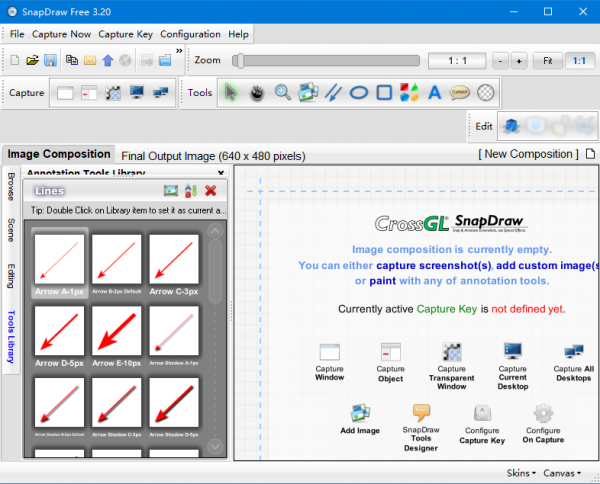Open the Canvas dropdown
This screenshot has height=484, width=600.
point(561,473)
